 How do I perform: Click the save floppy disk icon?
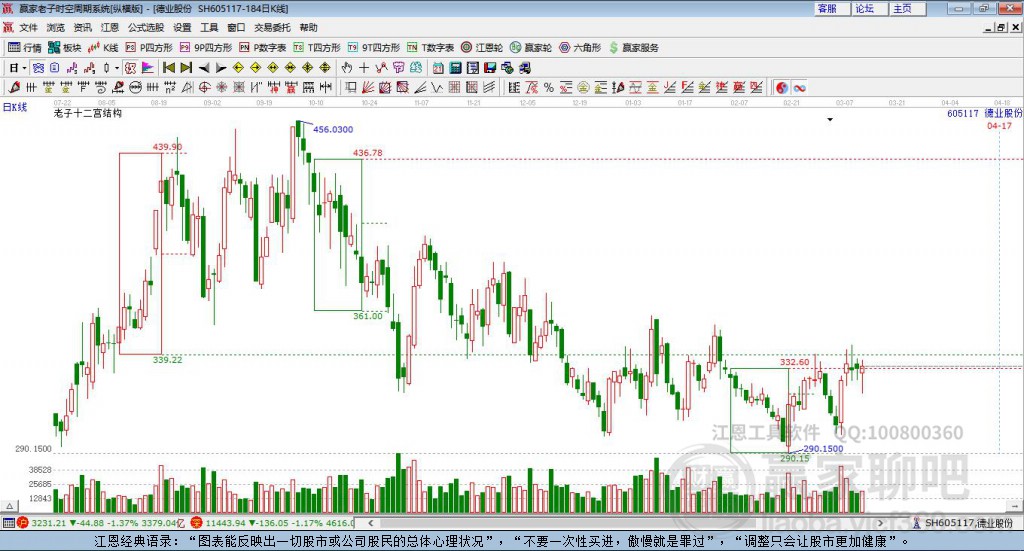(x=490, y=68)
